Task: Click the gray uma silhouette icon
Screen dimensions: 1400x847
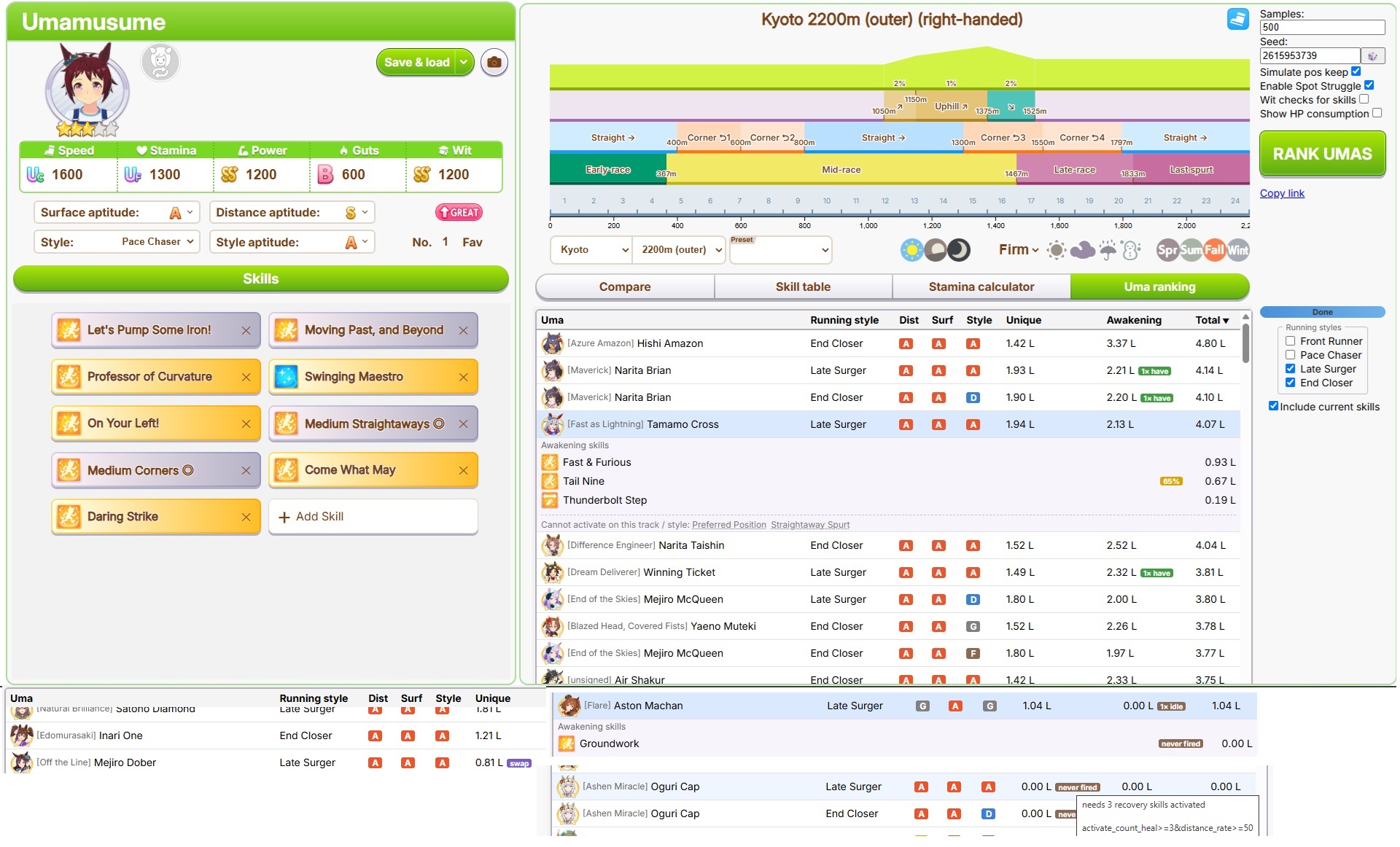Action: [160, 63]
